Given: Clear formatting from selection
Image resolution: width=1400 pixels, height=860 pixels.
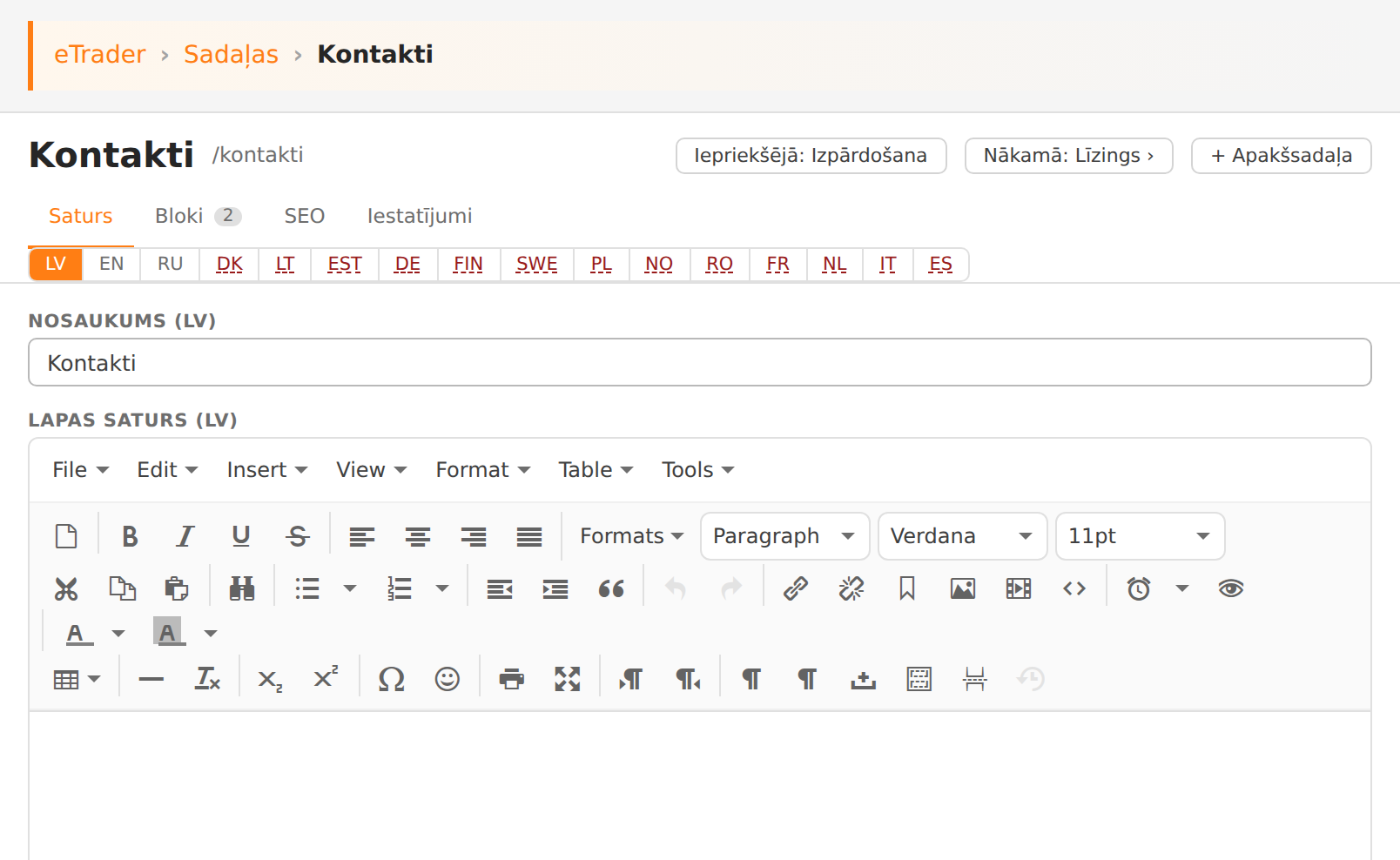Looking at the screenshot, I should [207, 679].
